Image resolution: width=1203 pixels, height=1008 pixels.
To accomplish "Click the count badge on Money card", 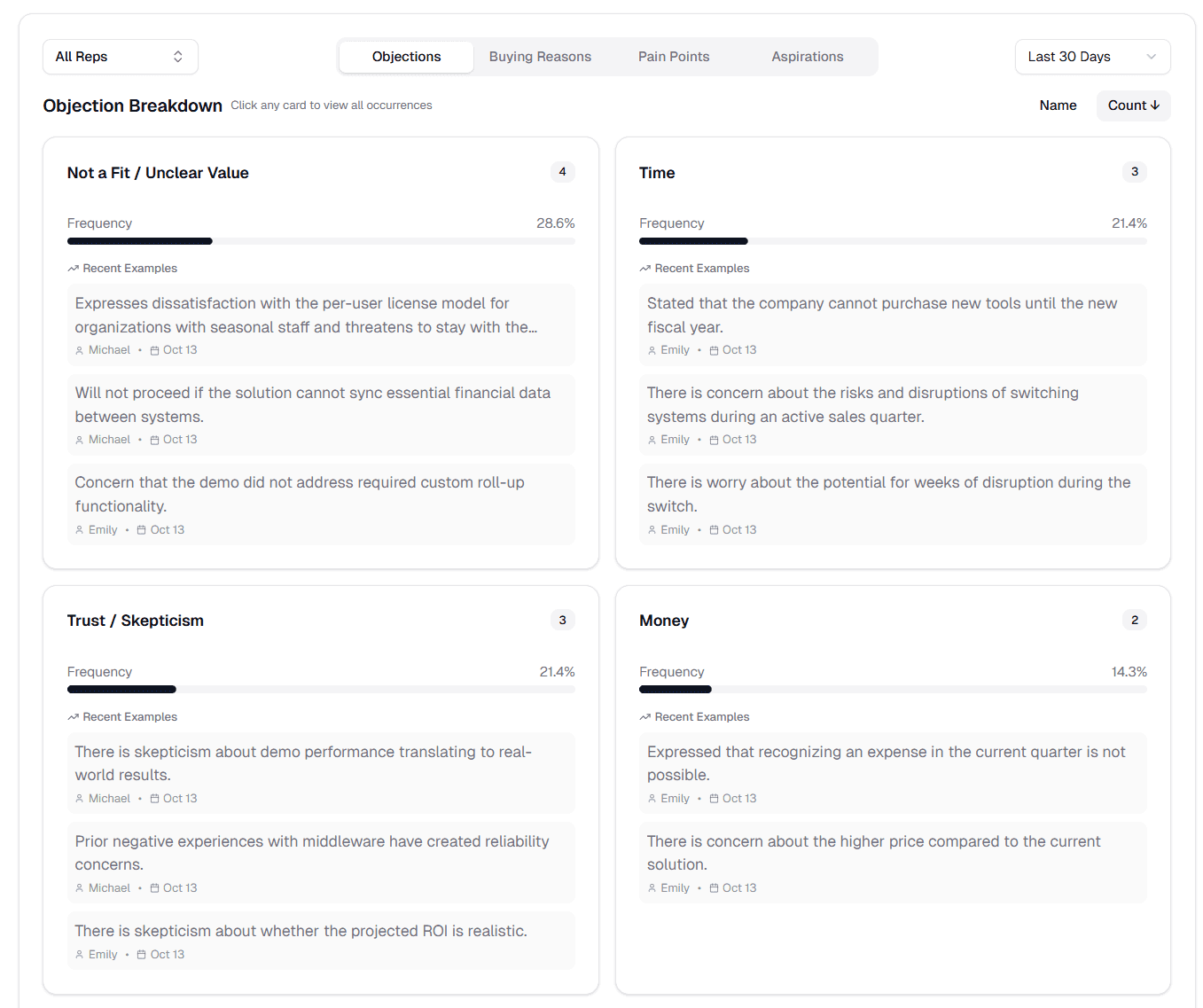I will (1134, 621).
